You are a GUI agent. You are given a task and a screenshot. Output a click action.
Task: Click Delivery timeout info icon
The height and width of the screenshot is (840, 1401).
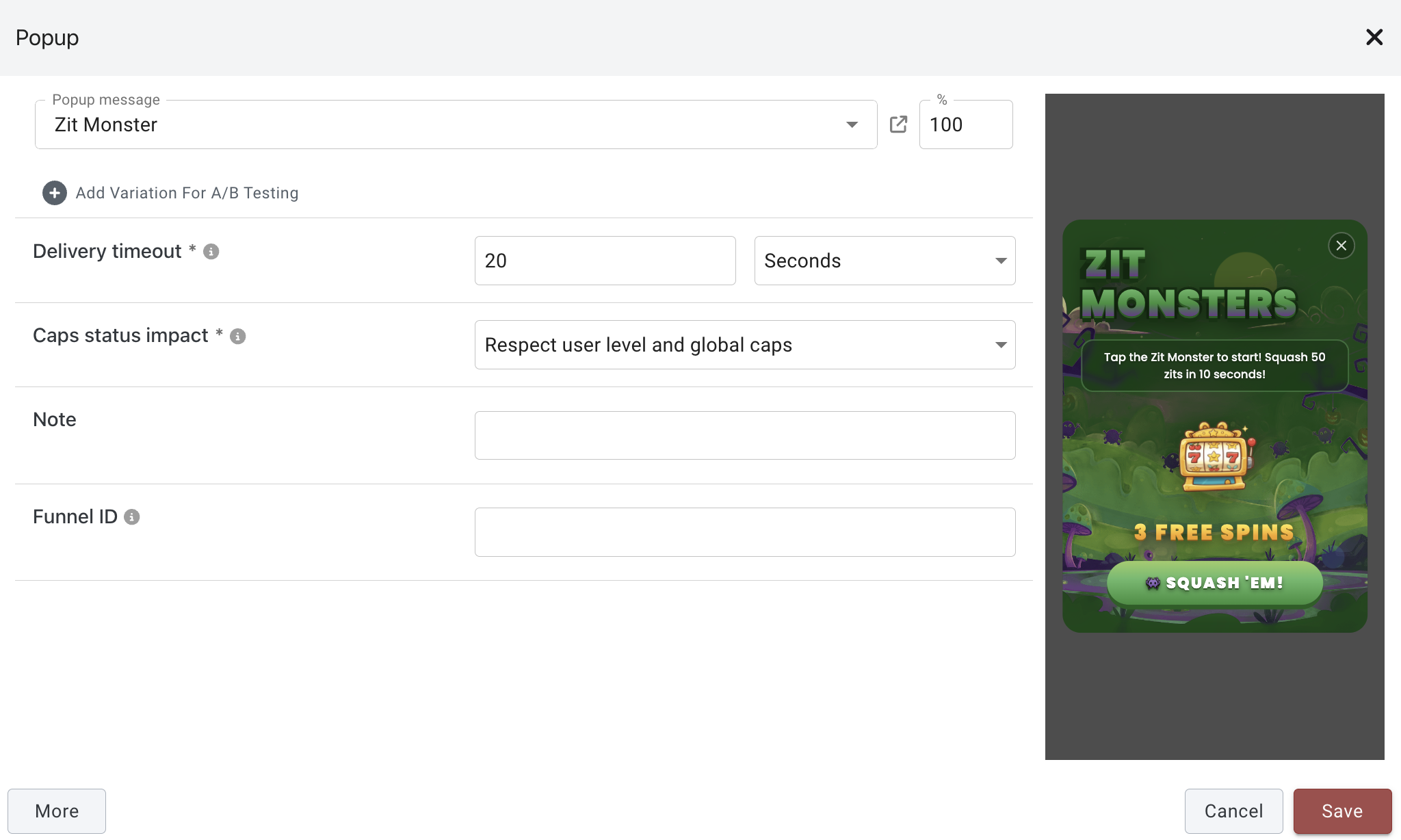pos(211,252)
